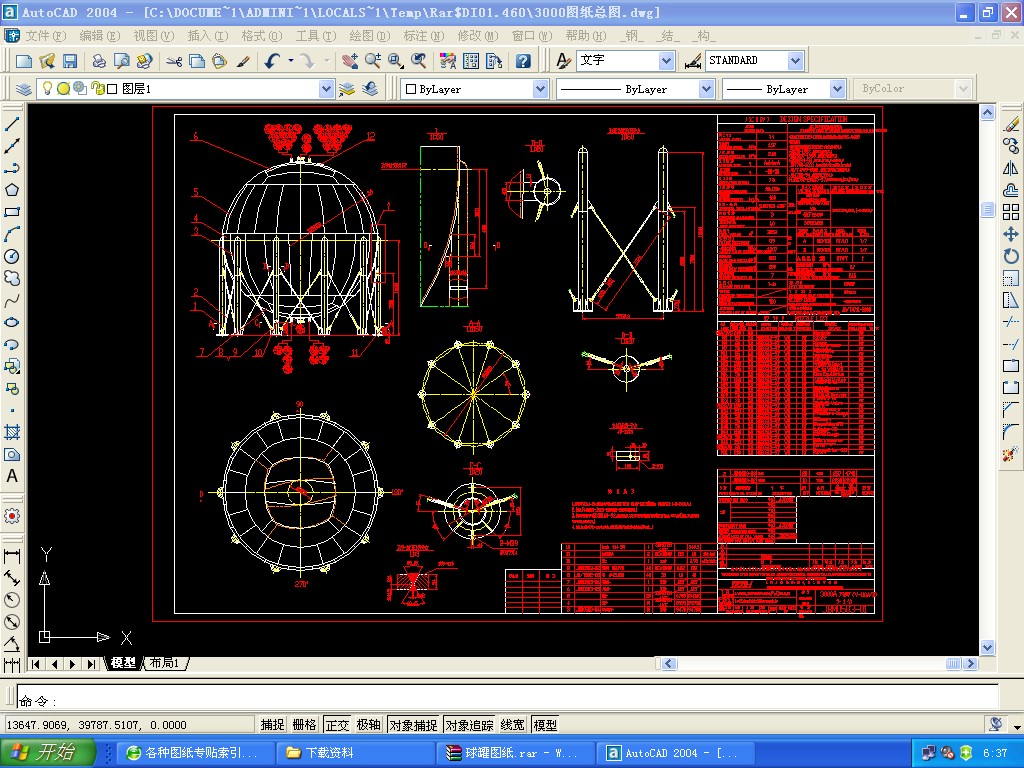Open status bar tray settings arrow
Viewport: 1024px width, 768px height.
tap(1017, 727)
